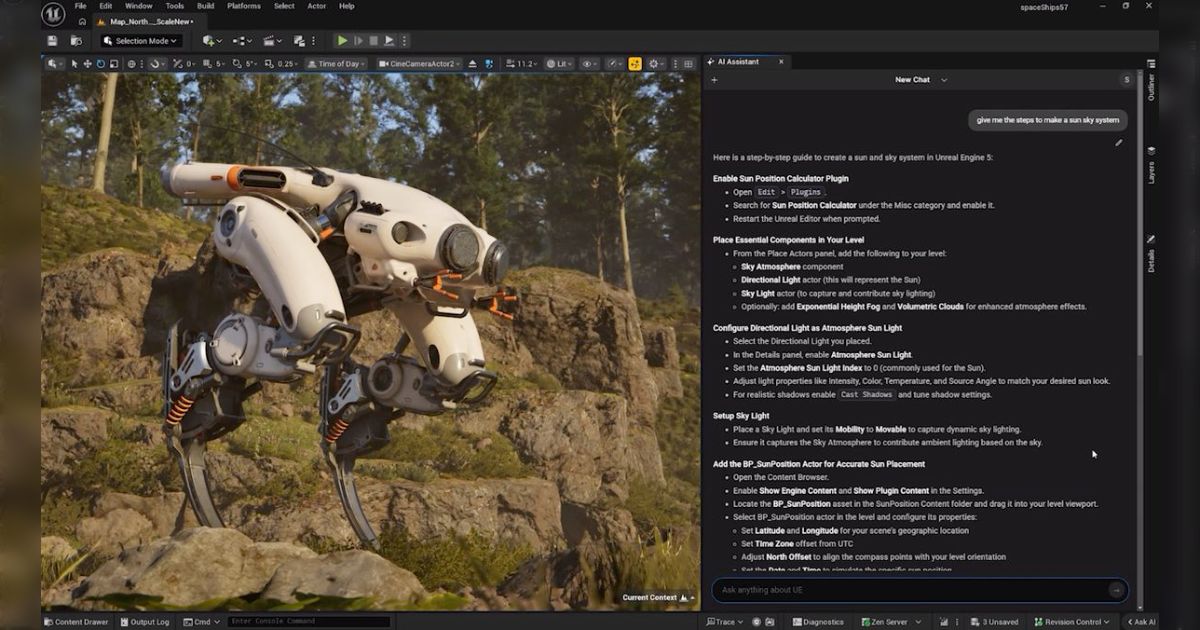Screen dimensions: 1200x630
Task: Click the pencil edit icon under the prompt
Action: 1119,143
